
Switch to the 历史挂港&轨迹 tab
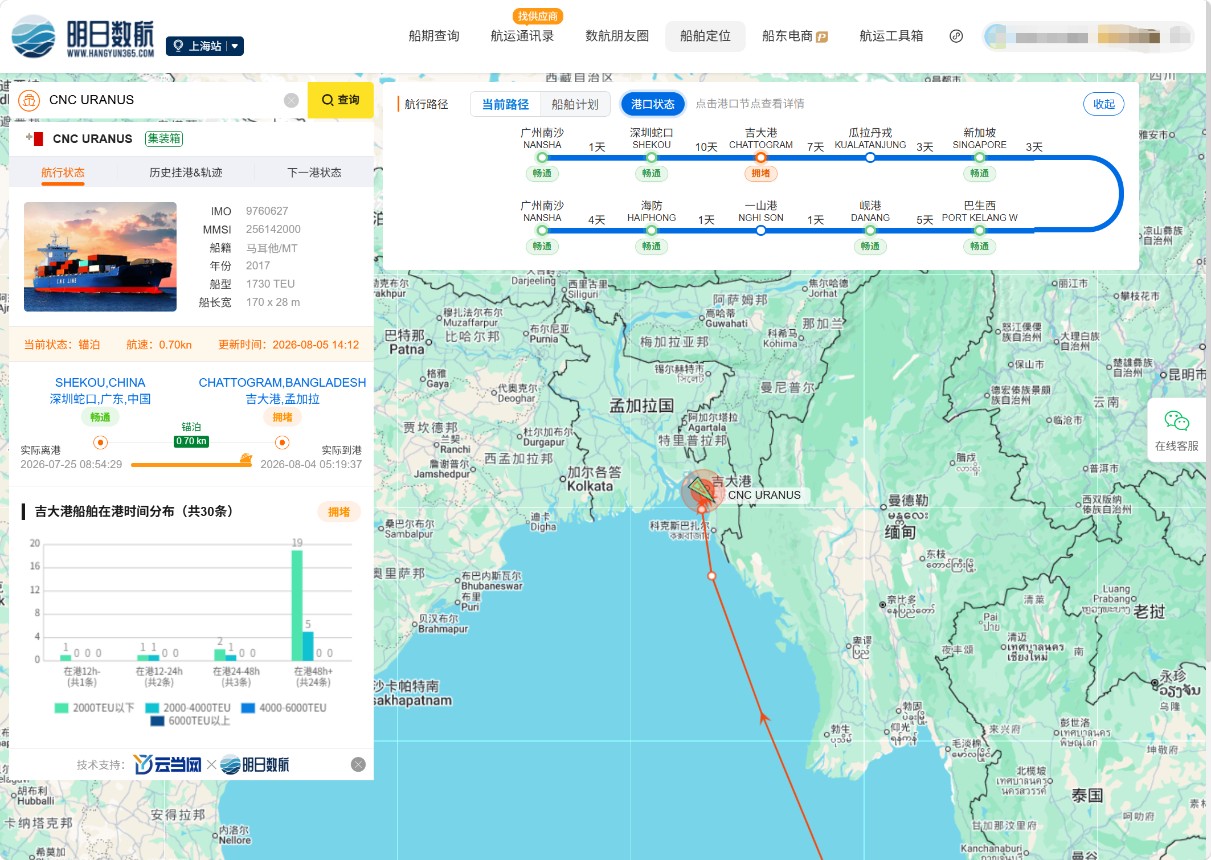click(186, 172)
